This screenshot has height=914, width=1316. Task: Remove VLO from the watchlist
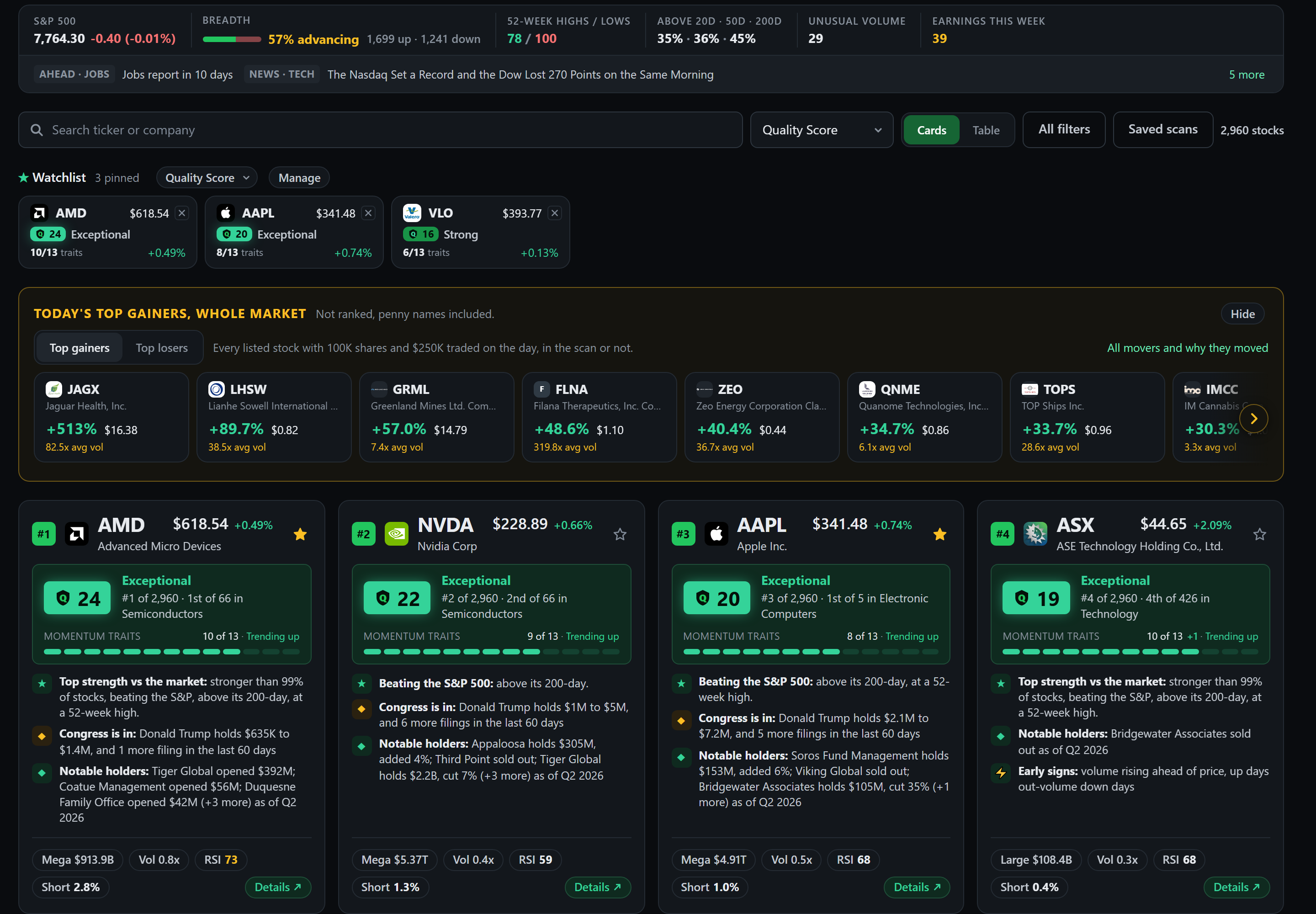tap(554, 213)
